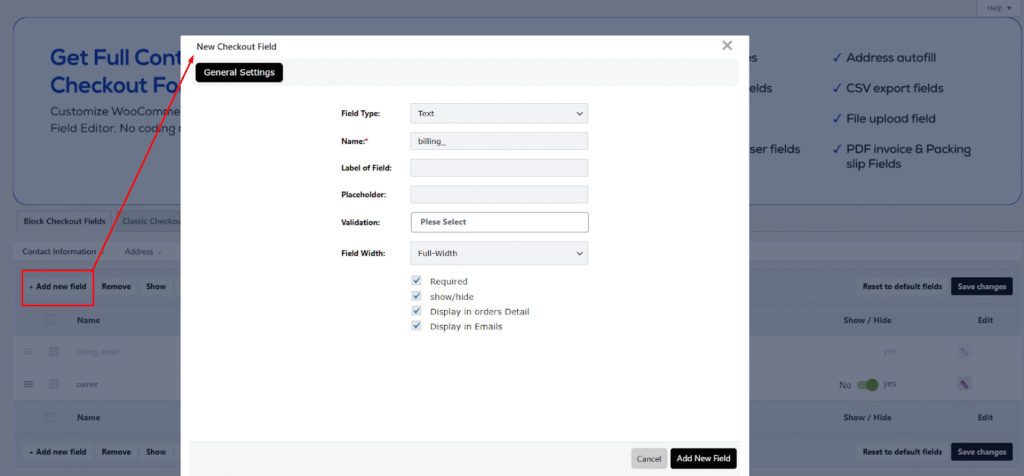1024x476 pixels.
Task: Open the Validation select box
Action: coord(499,222)
